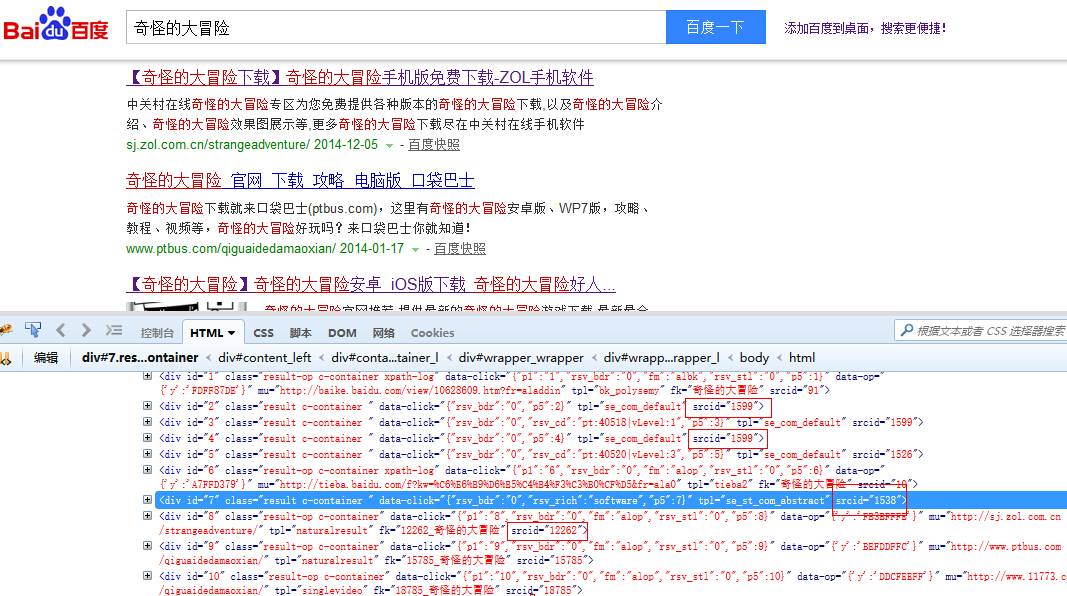Expand the div id="1" node
Screen dimensions: 1067x596
148,376
